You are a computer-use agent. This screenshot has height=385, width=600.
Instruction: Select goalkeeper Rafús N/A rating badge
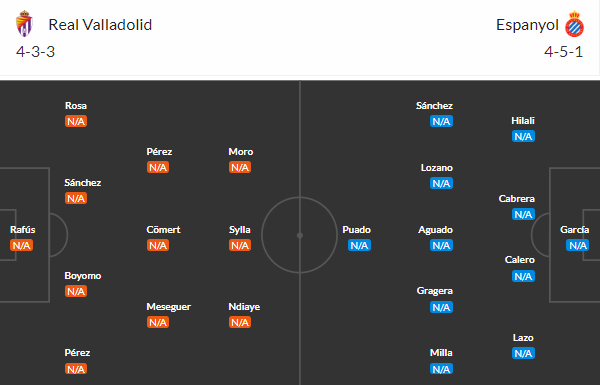coord(21,245)
